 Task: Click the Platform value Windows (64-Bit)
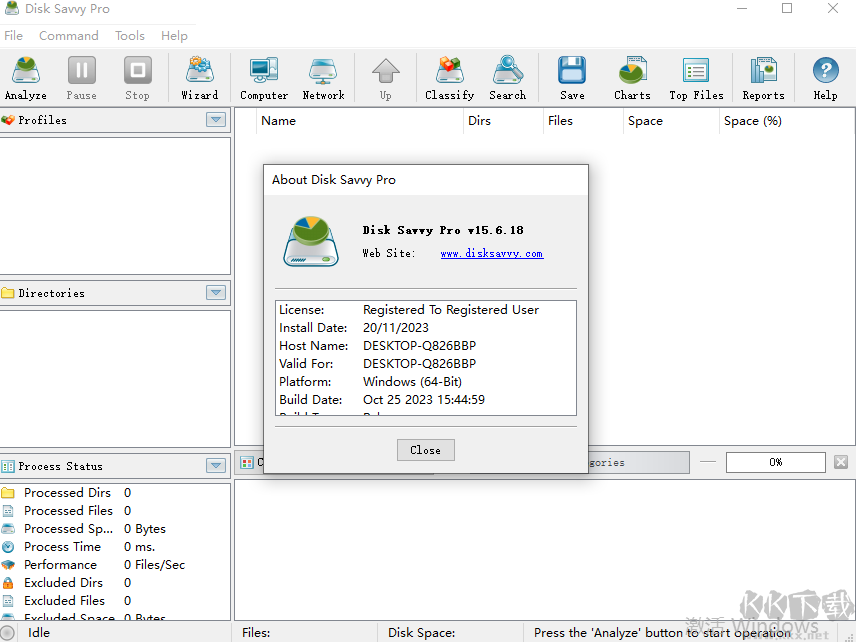click(412, 382)
